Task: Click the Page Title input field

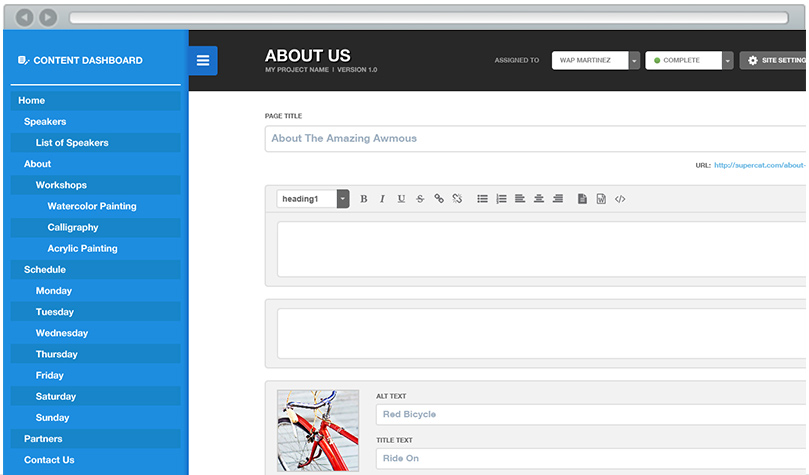Action: tap(536, 139)
